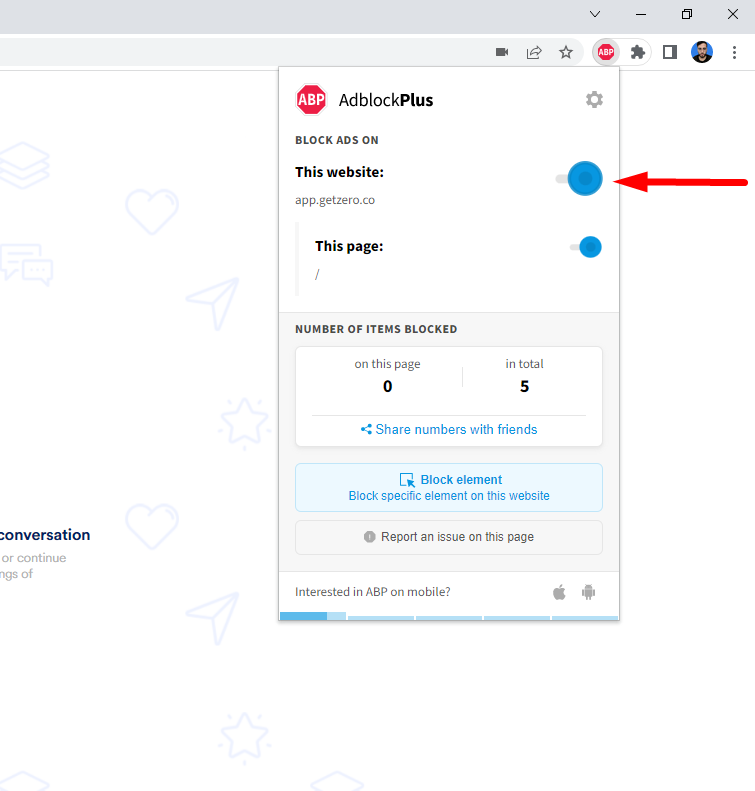
Task: Click the camera icon in the address bar
Action: tap(502, 52)
